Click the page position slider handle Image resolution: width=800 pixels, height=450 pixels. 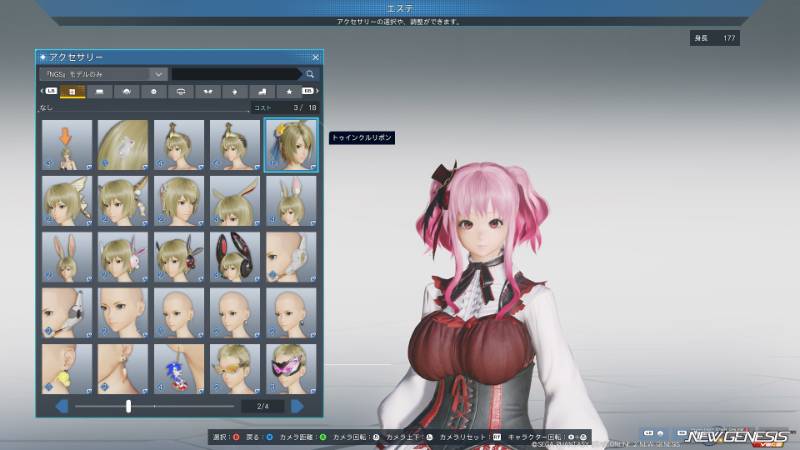pos(129,406)
